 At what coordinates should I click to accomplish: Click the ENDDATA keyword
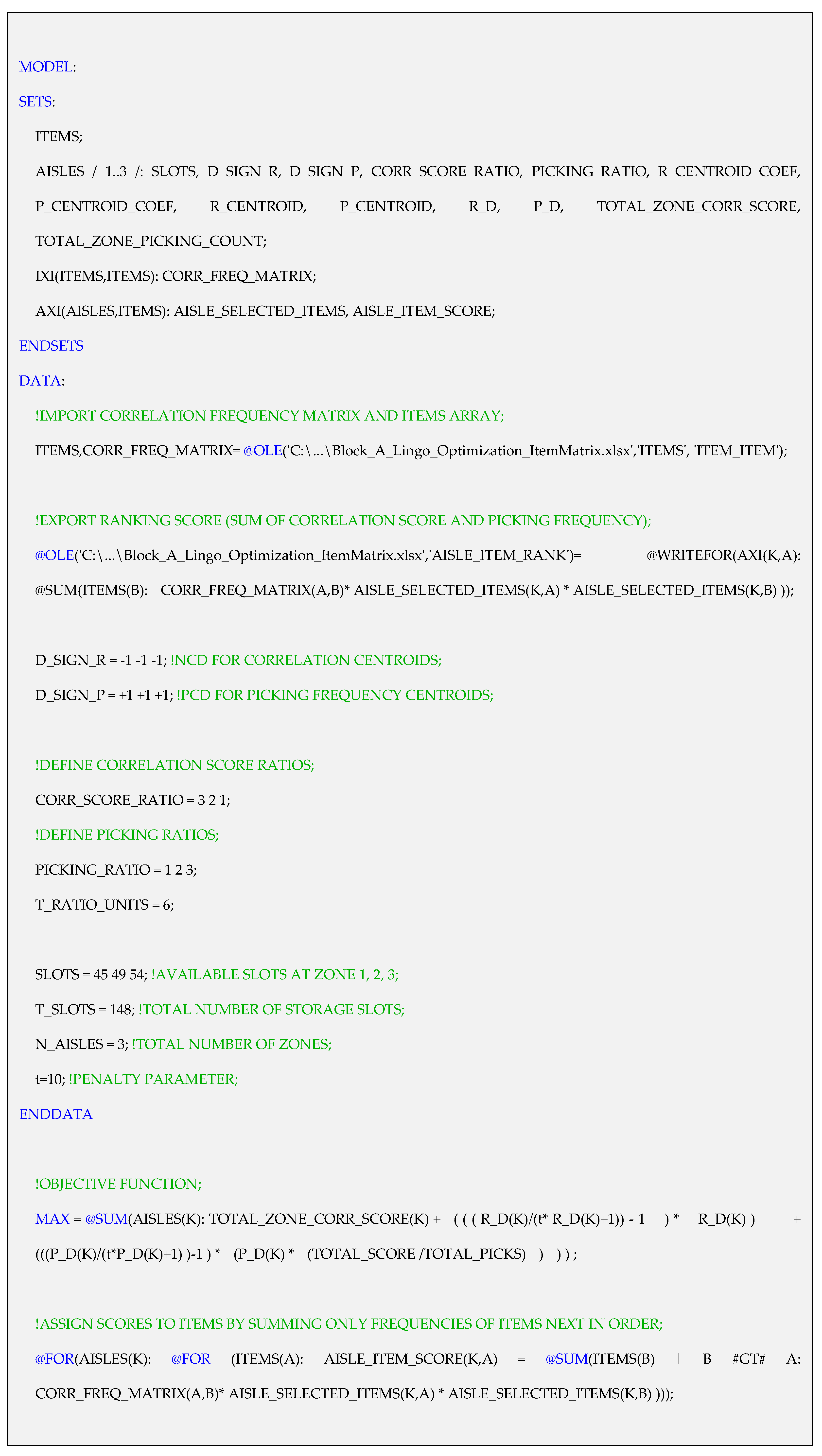click(56, 1114)
